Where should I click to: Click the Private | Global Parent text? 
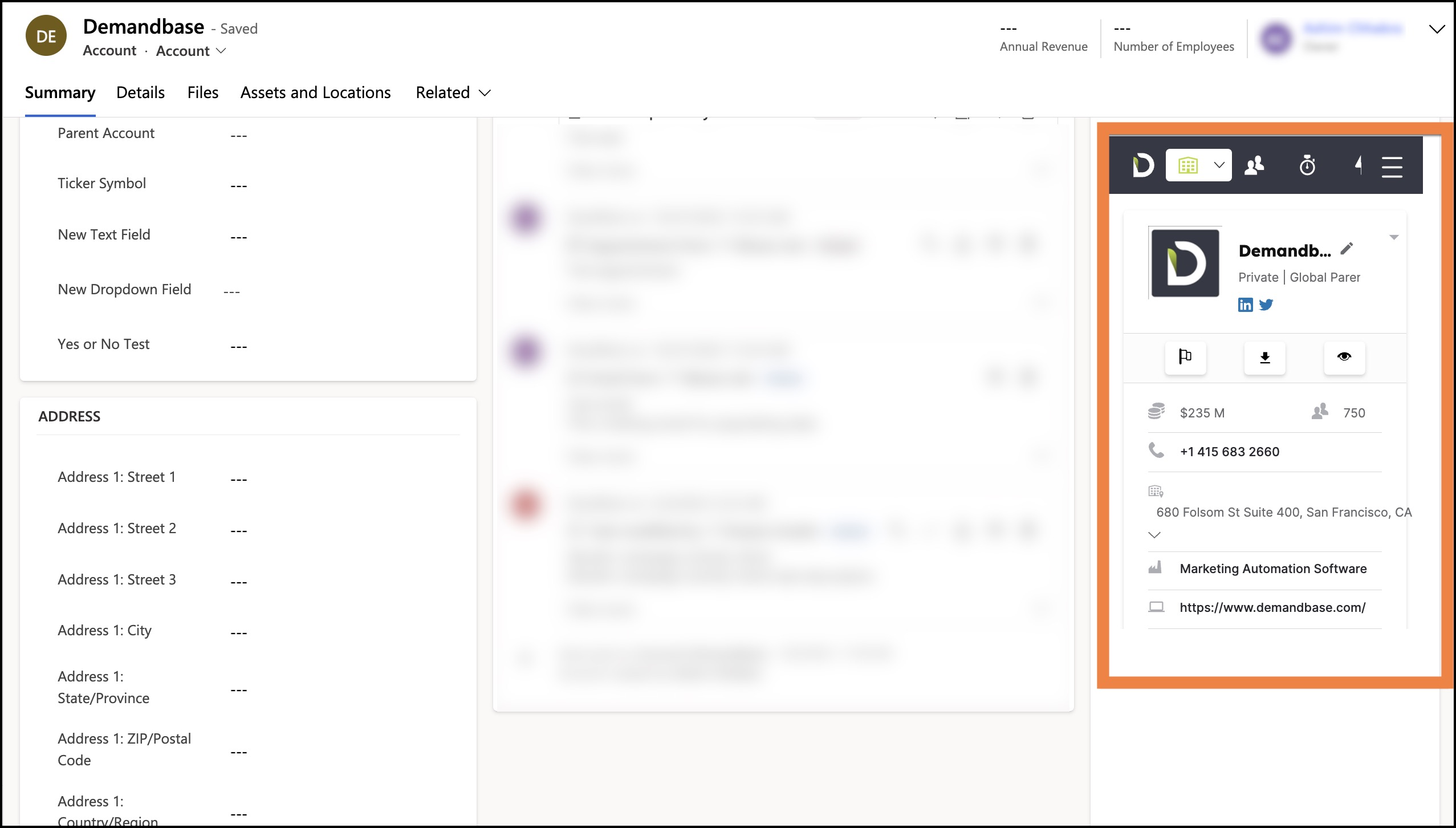1299,278
